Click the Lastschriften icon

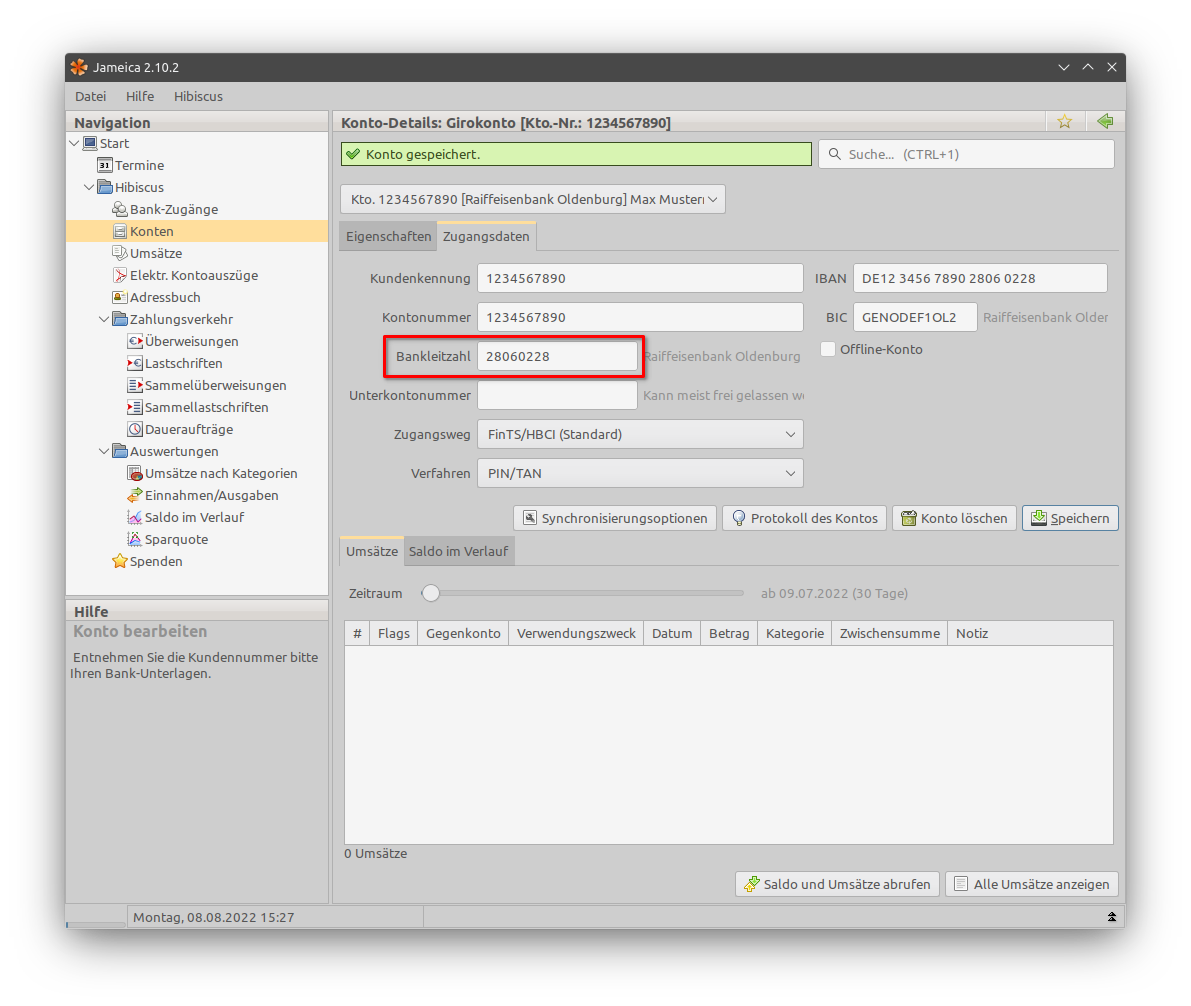click(x=134, y=363)
